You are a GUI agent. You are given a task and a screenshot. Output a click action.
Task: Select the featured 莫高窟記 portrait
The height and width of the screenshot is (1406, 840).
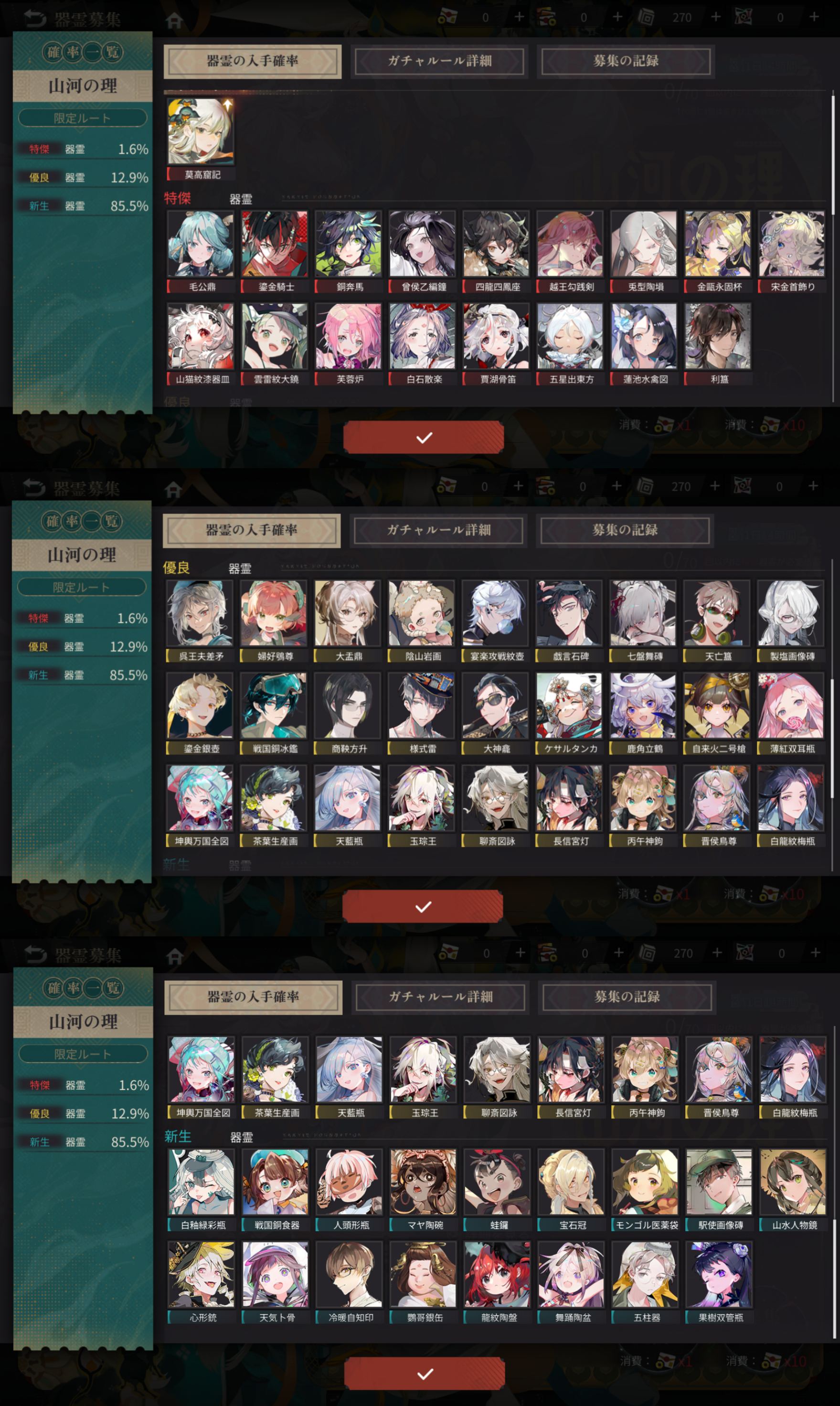[201, 131]
